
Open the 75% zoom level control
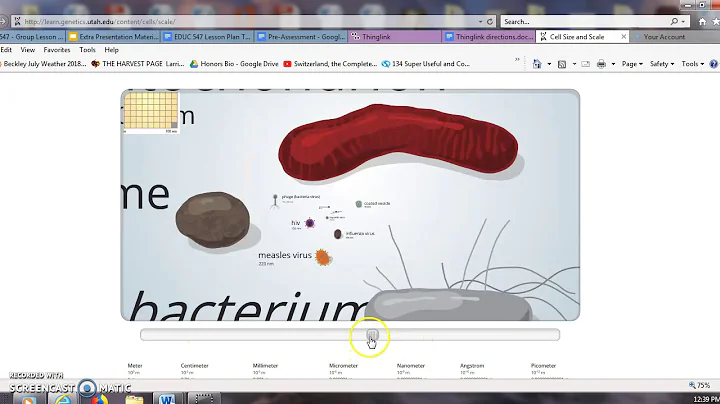point(700,385)
